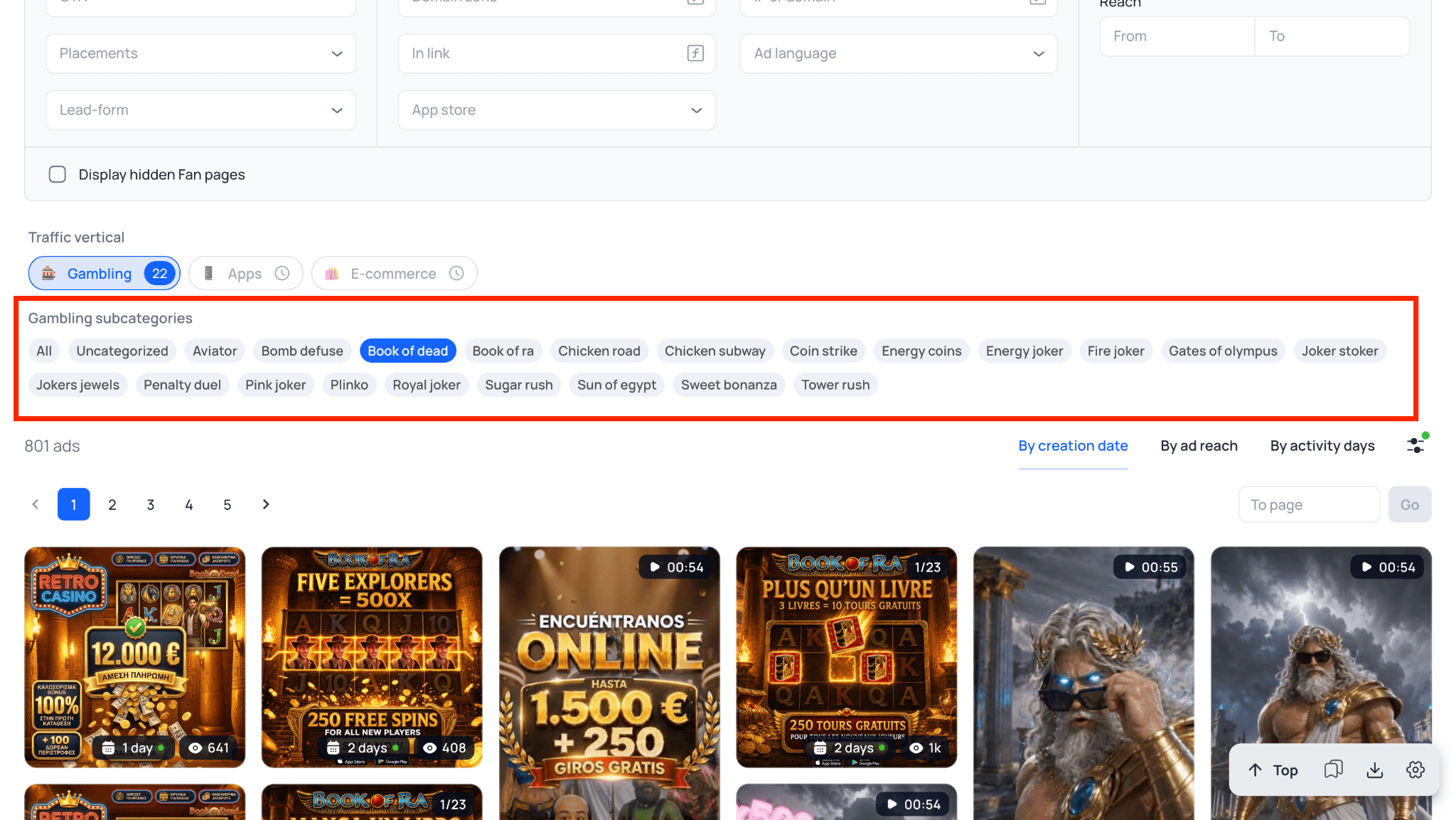Screen dimensions: 1456x820
Task: Open the gear settings in floating toolbar
Action: [1415, 770]
